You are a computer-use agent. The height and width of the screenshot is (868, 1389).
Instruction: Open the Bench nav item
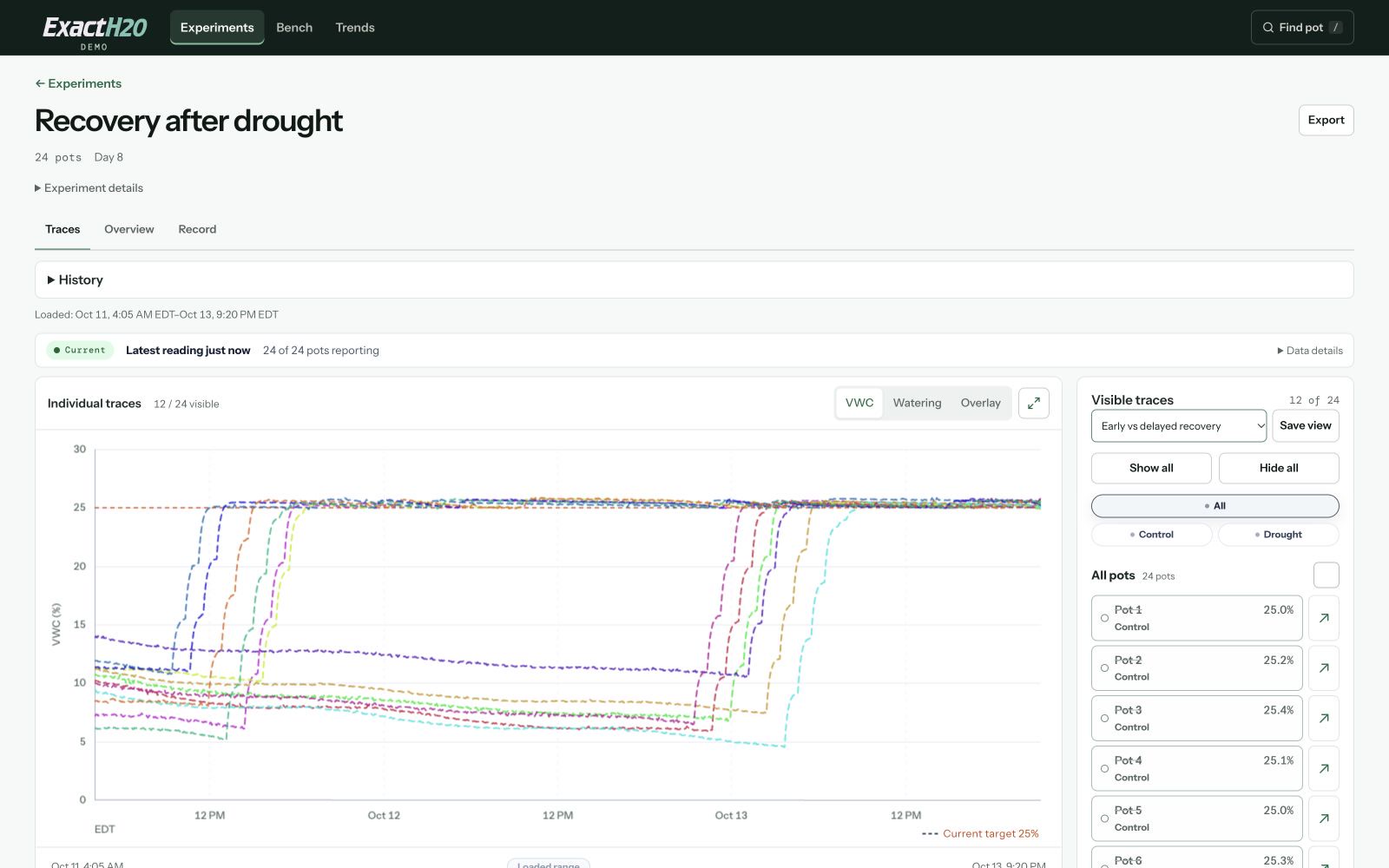[294, 28]
